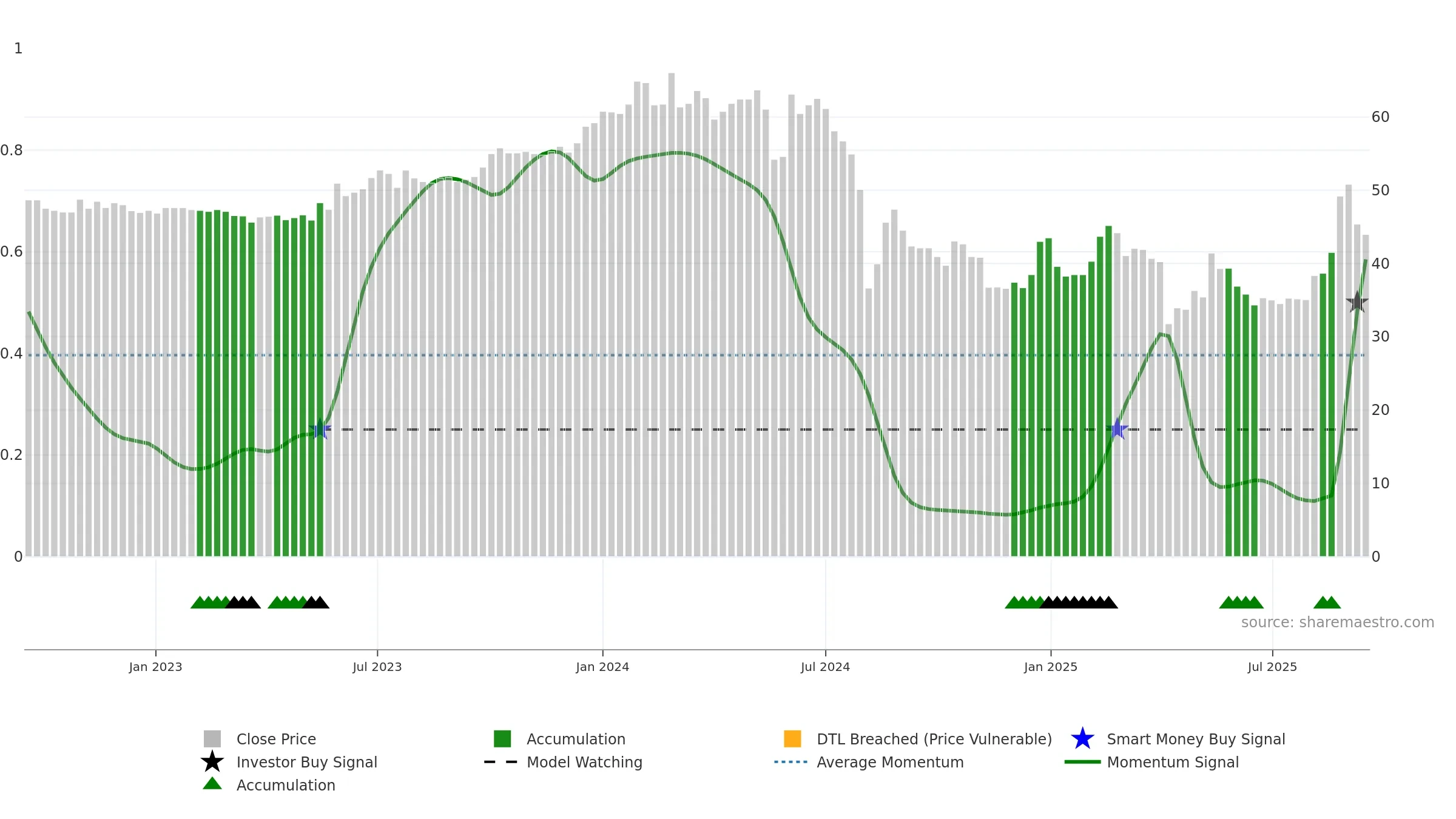
Task: Click the green triangle Accumulation legend icon
Action: [212, 784]
